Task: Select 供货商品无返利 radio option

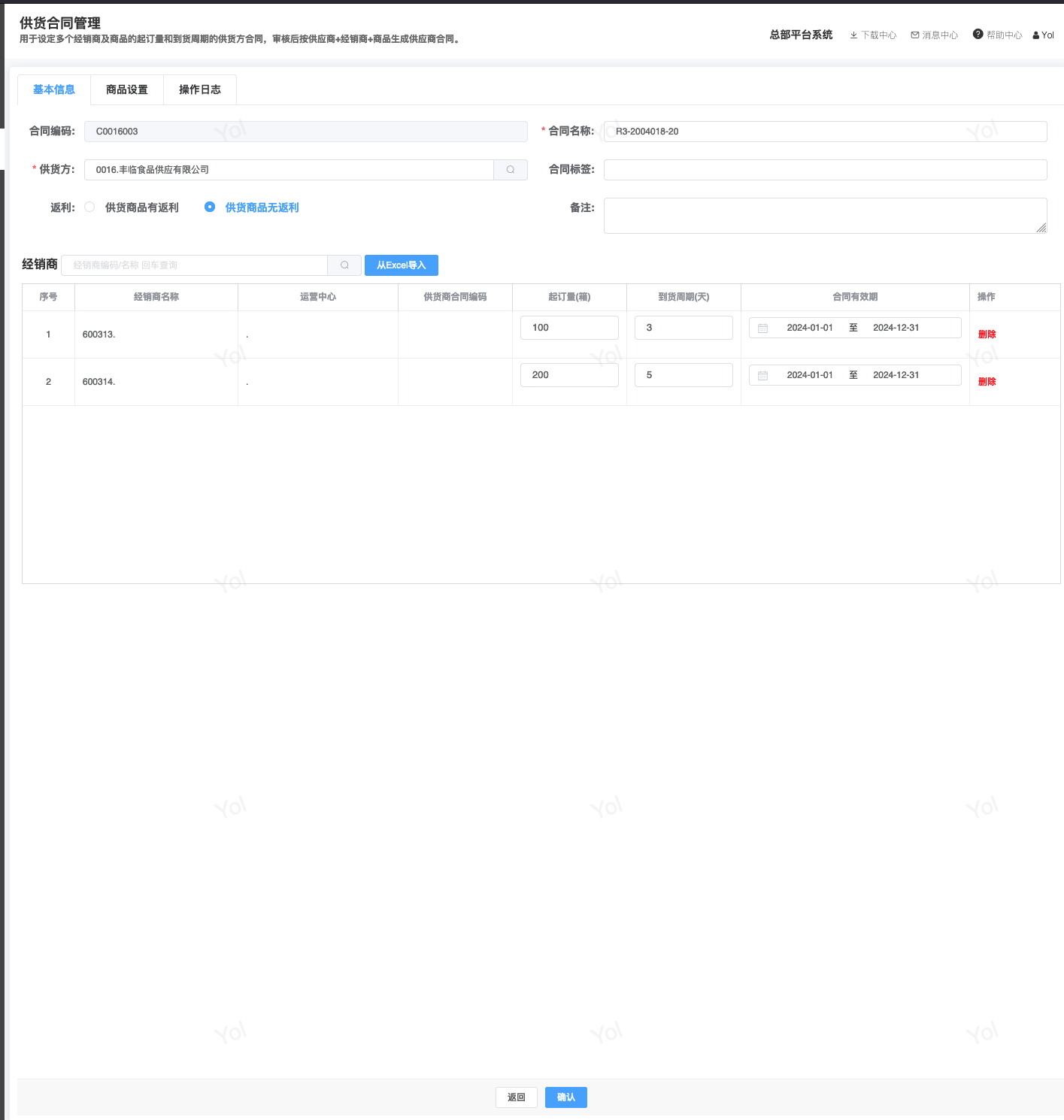Action: point(210,207)
